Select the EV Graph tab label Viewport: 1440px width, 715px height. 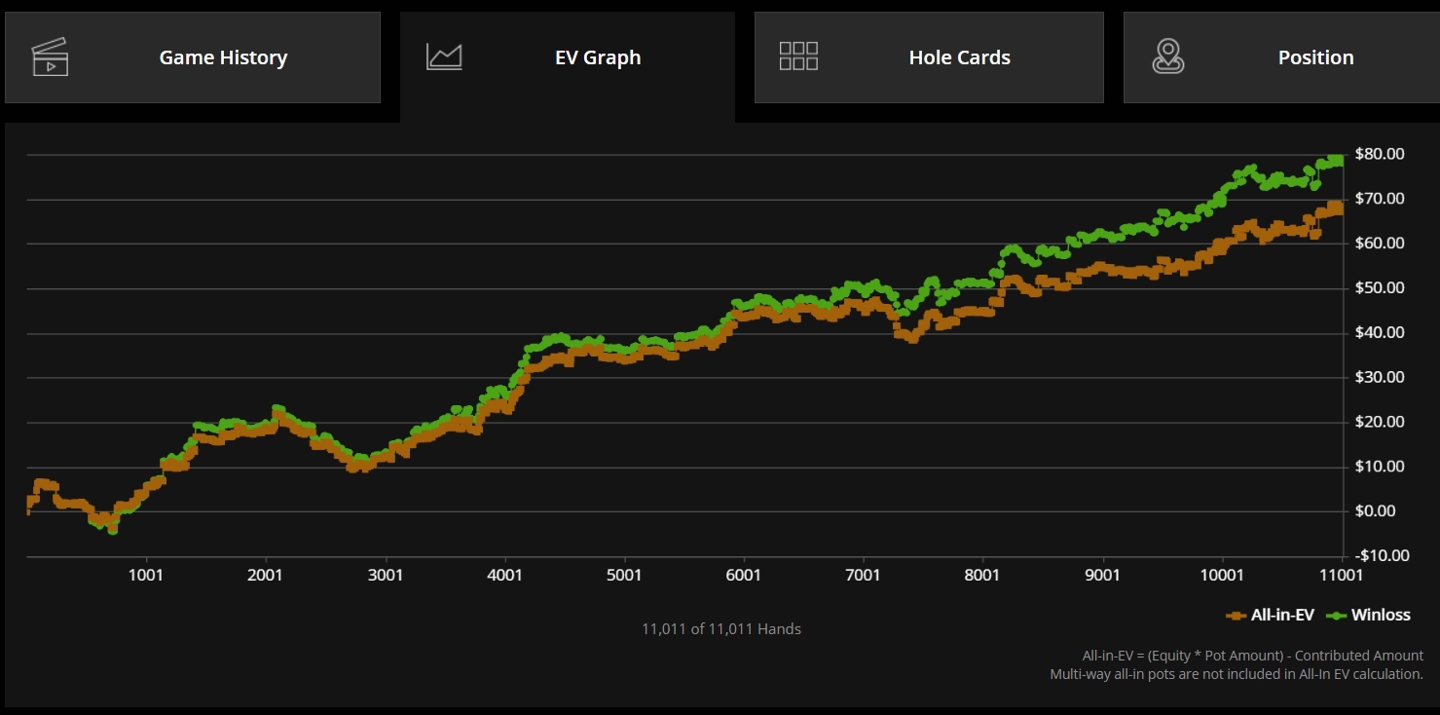[598, 58]
